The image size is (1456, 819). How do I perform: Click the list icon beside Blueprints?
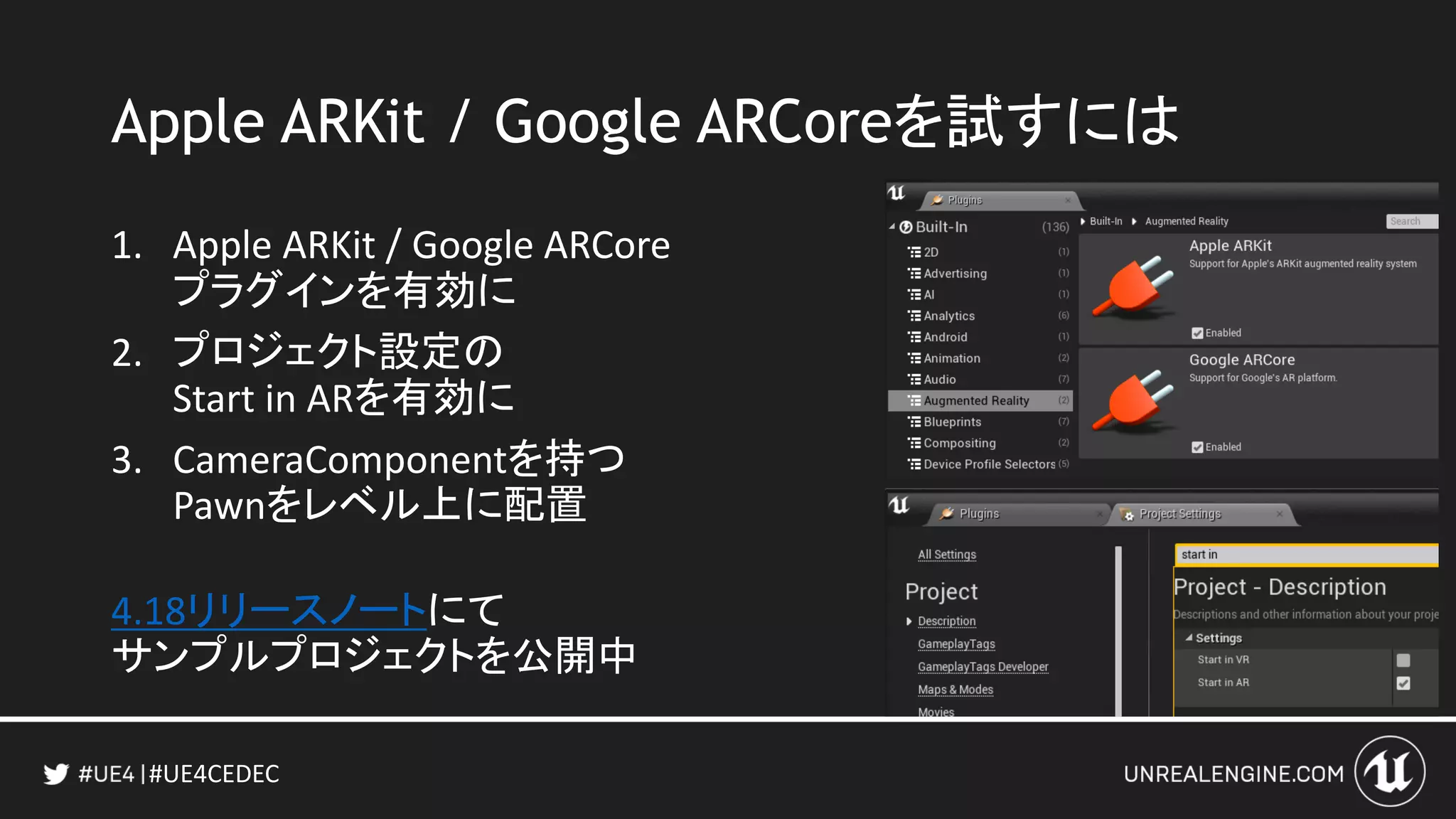[x=914, y=422]
